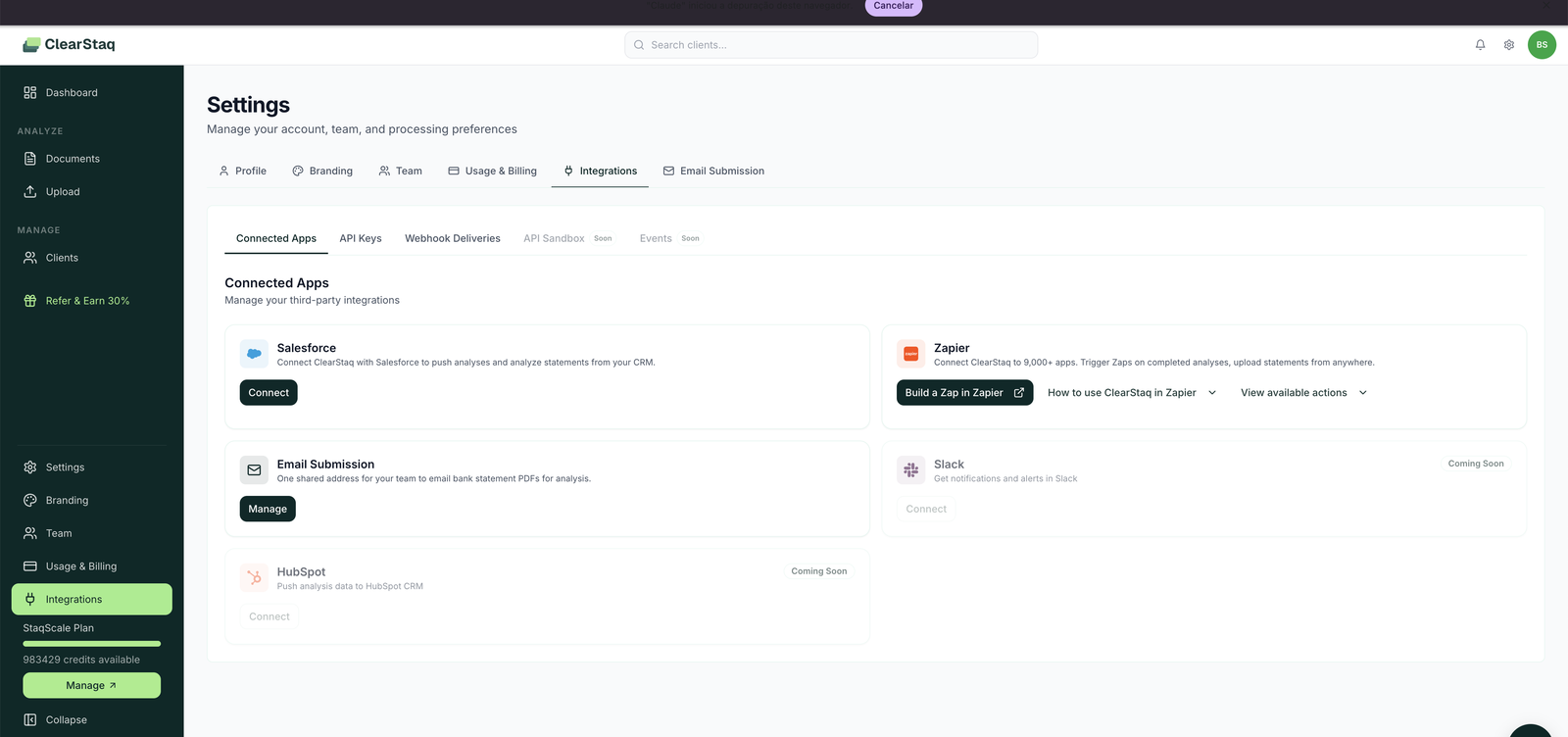Click the disabled Slack Connect button
The image size is (1568, 737).
(926, 509)
